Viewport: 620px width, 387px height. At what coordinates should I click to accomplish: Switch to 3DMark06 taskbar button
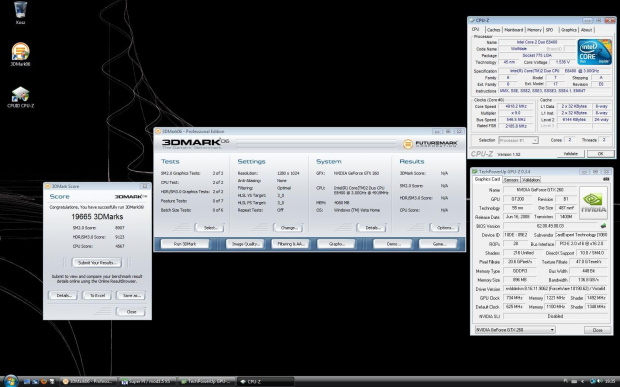point(89,381)
